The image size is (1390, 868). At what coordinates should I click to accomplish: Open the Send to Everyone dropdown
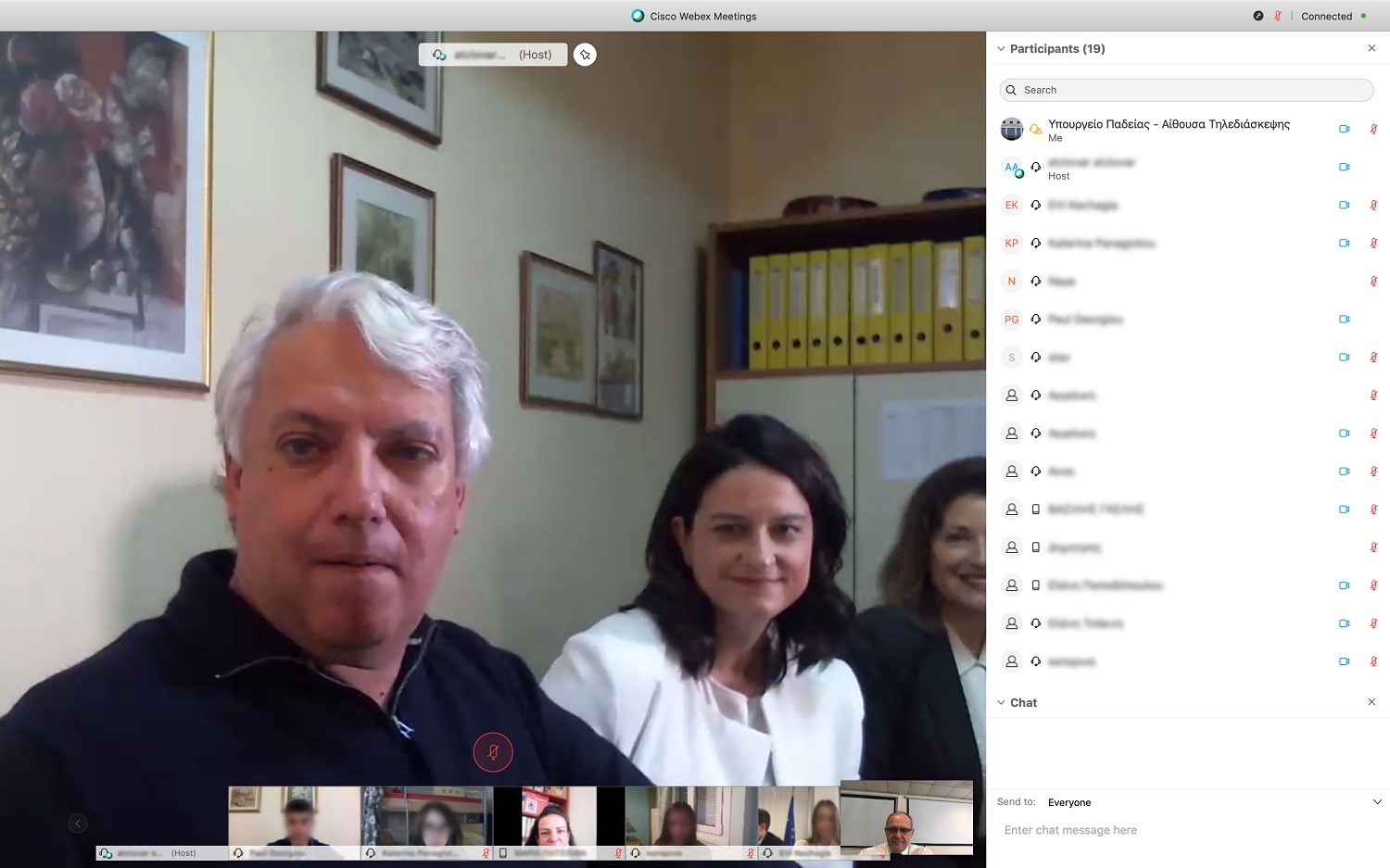(x=1377, y=802)
